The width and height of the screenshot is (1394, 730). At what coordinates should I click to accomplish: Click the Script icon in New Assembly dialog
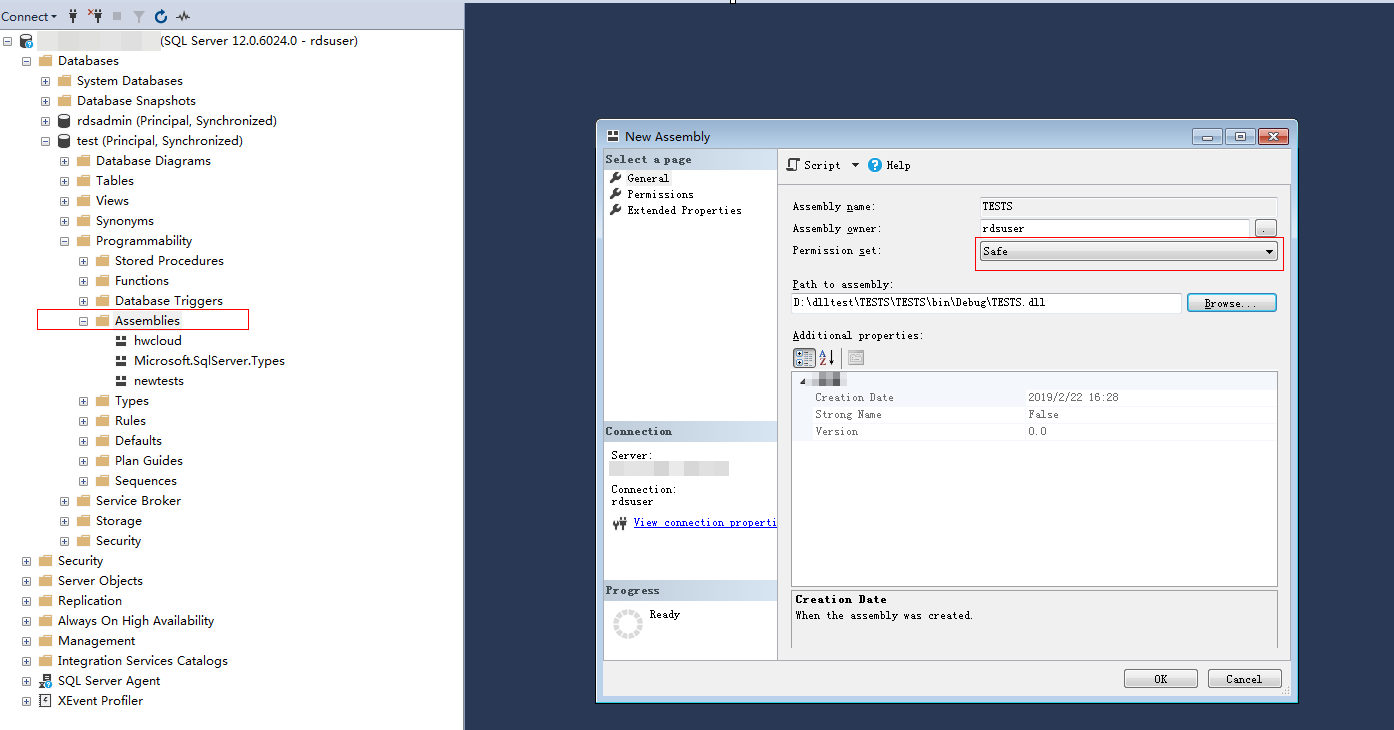[793, 165]
